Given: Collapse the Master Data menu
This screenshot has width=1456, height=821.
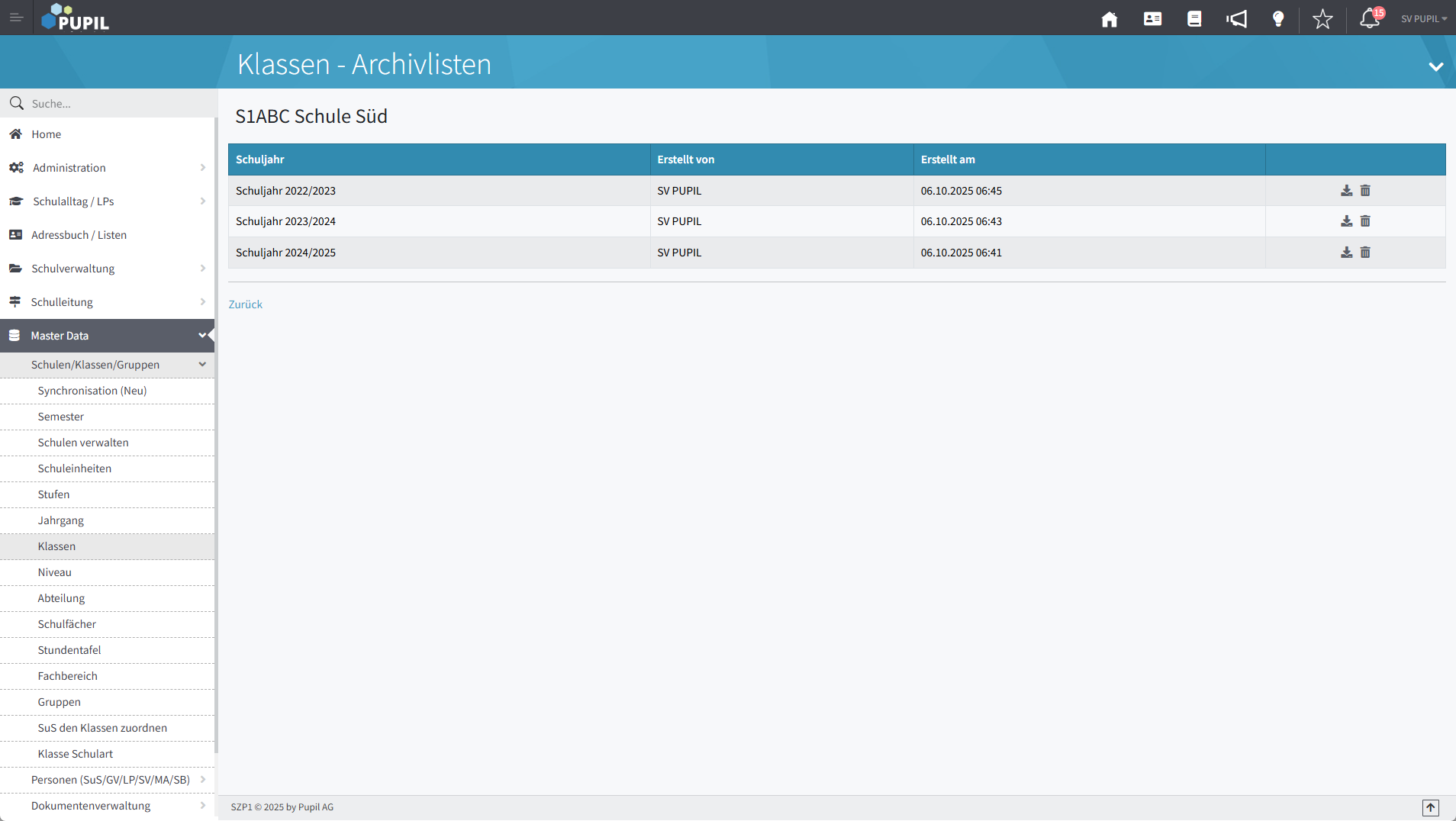Looking at the screenshot, I should coord(108,336).
